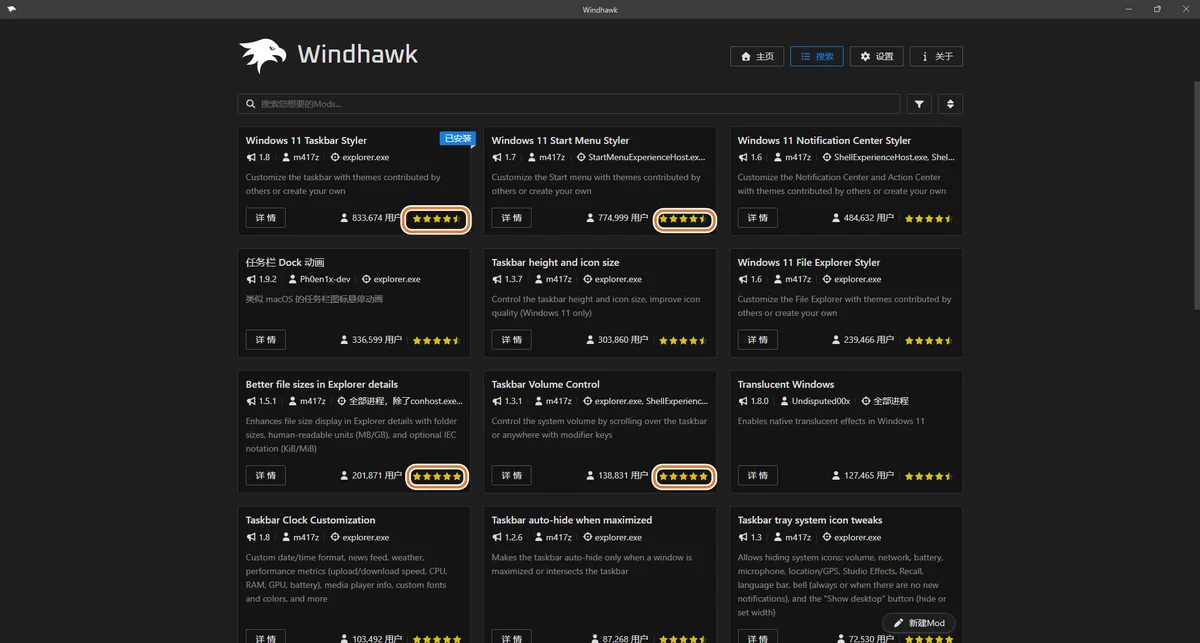Click the Windhawk hawk logo

click(262, 56)
